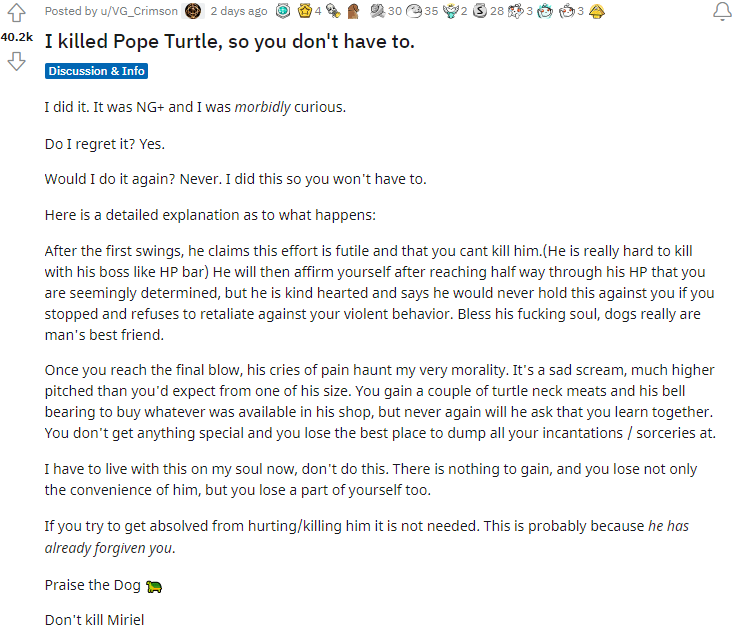Click the white face award showing 35
This screenshot has height=634, width=736.
[414, 11]
